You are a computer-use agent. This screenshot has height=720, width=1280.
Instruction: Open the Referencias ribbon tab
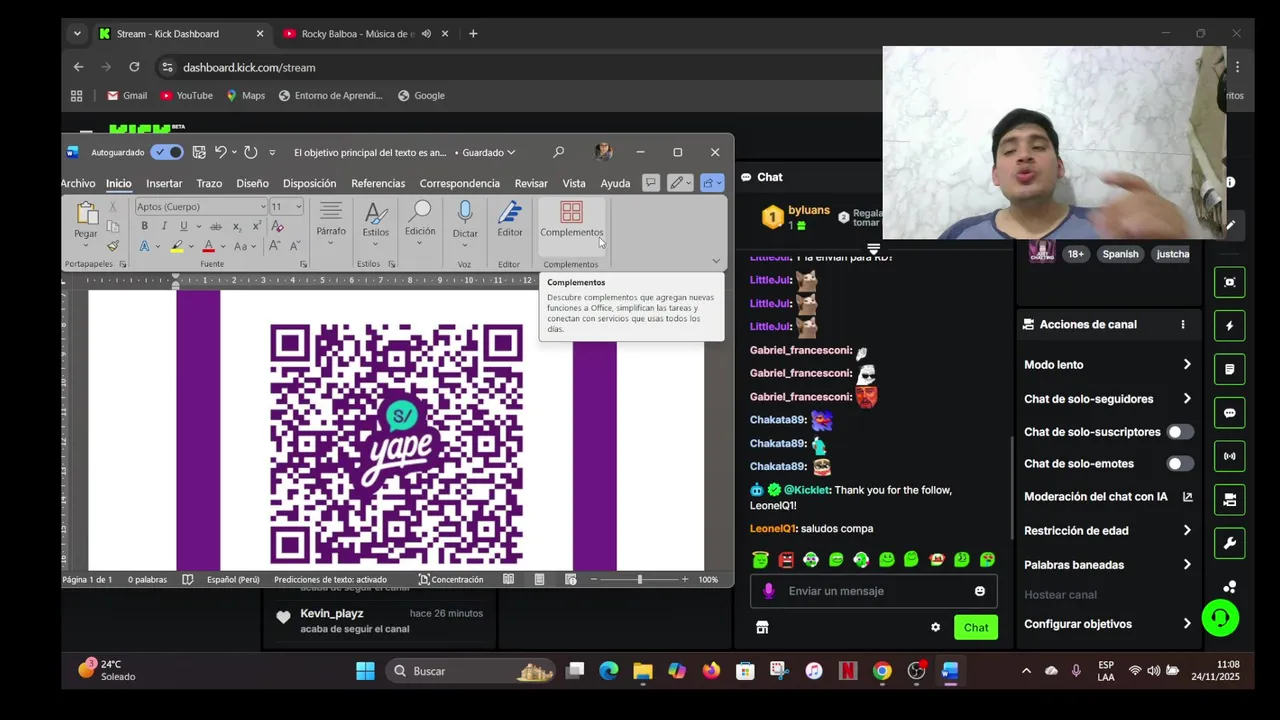pos(378,183)
